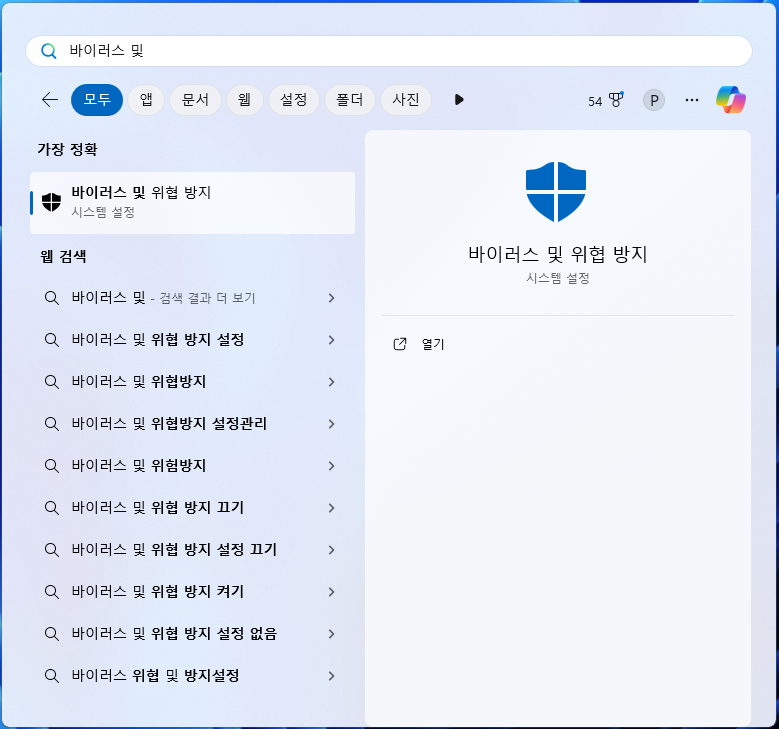The image size is (779, 729).
Task: Click search icon beside 바이러스 및 위협 방지 켜기
Action: pyautogui.click(x=52, y=592)
